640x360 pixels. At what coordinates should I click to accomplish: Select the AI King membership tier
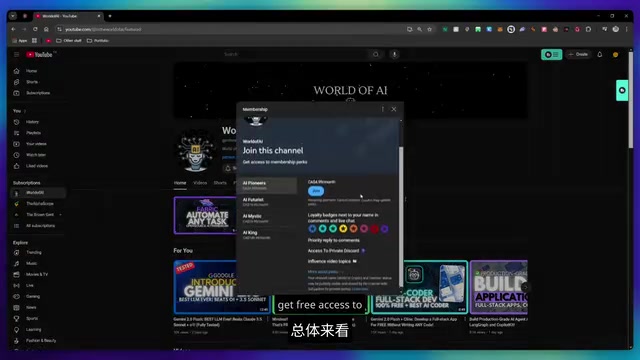click(x=268, y=235)
